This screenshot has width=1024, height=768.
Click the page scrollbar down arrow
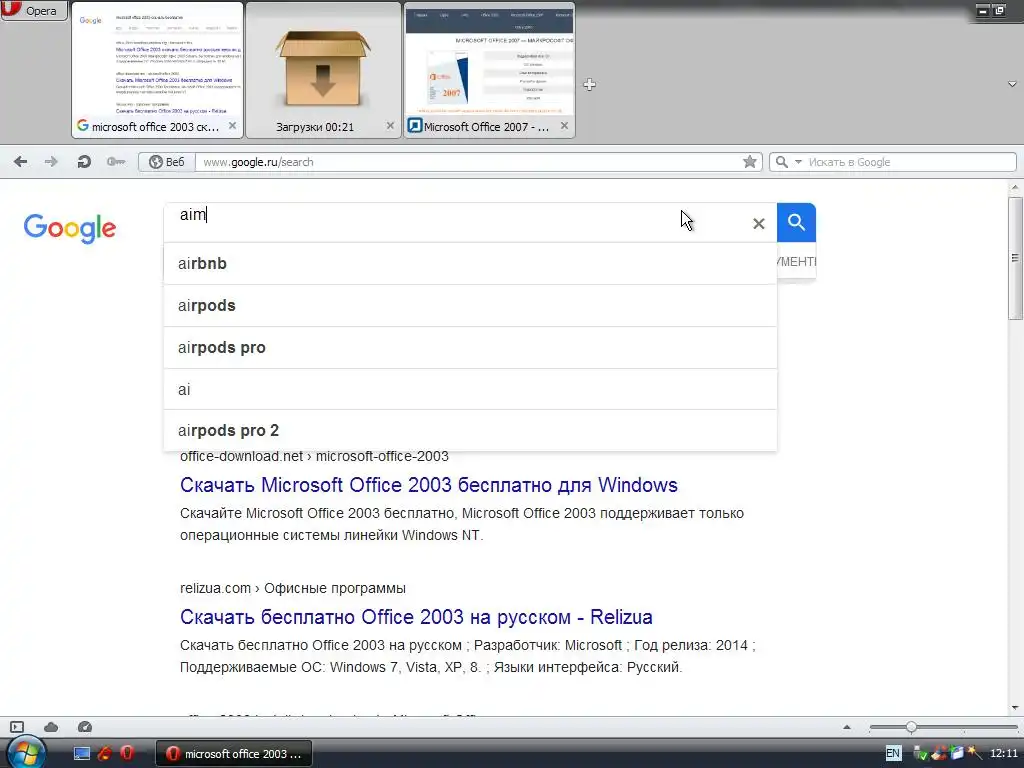(1016, 708)
